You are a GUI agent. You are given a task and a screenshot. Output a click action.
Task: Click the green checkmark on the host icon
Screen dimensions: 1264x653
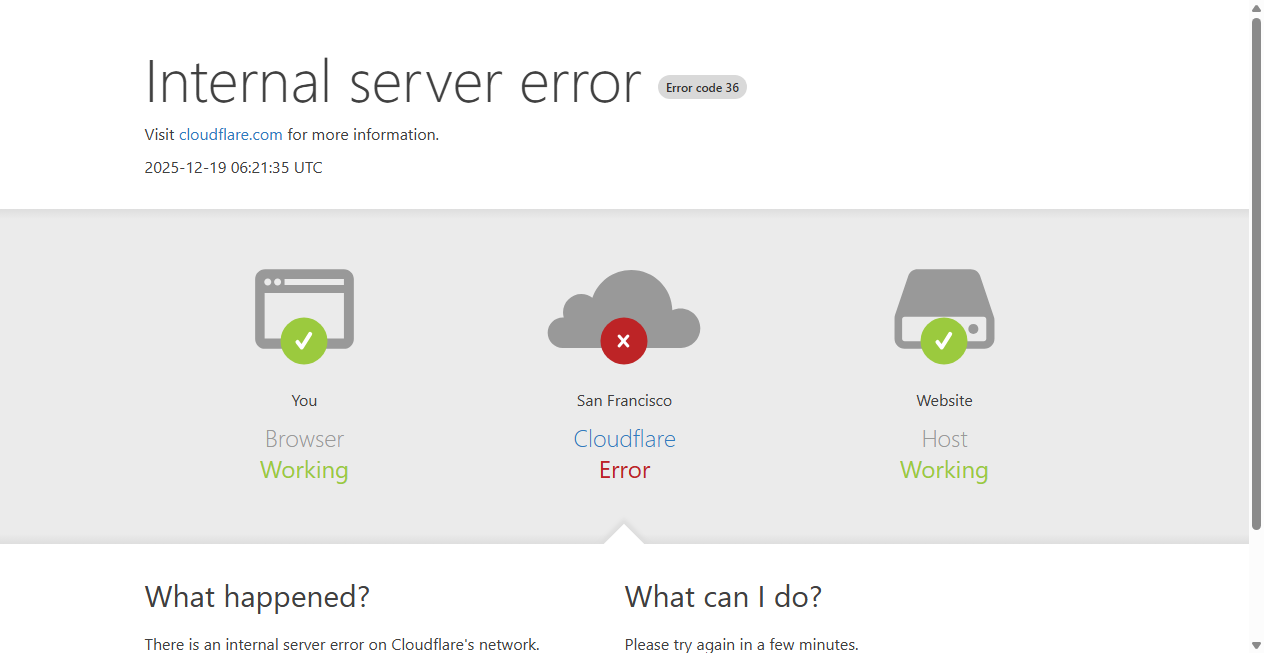pos(944,341)
